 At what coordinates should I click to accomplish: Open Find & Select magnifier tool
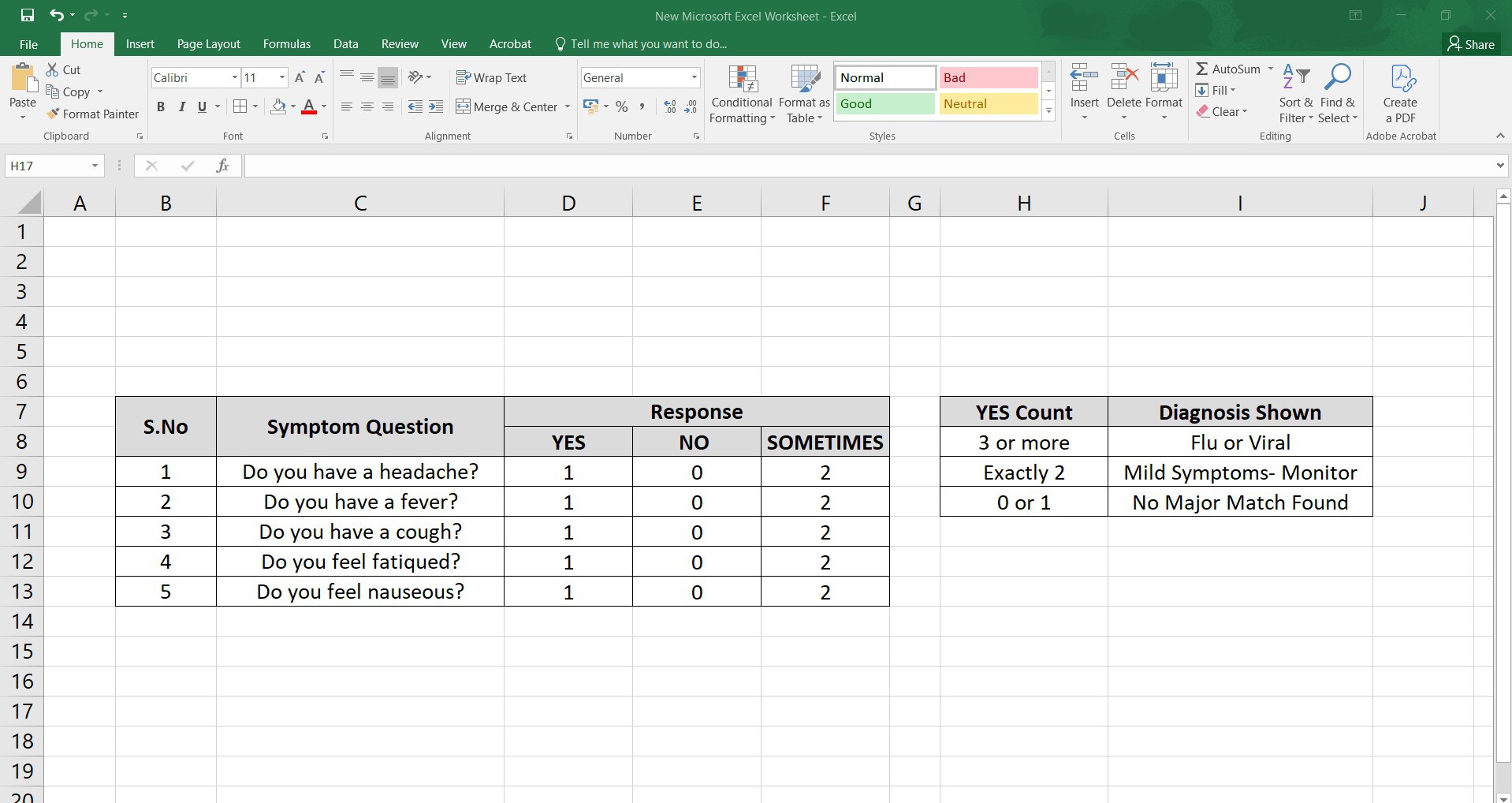[x=1337, y=78]
